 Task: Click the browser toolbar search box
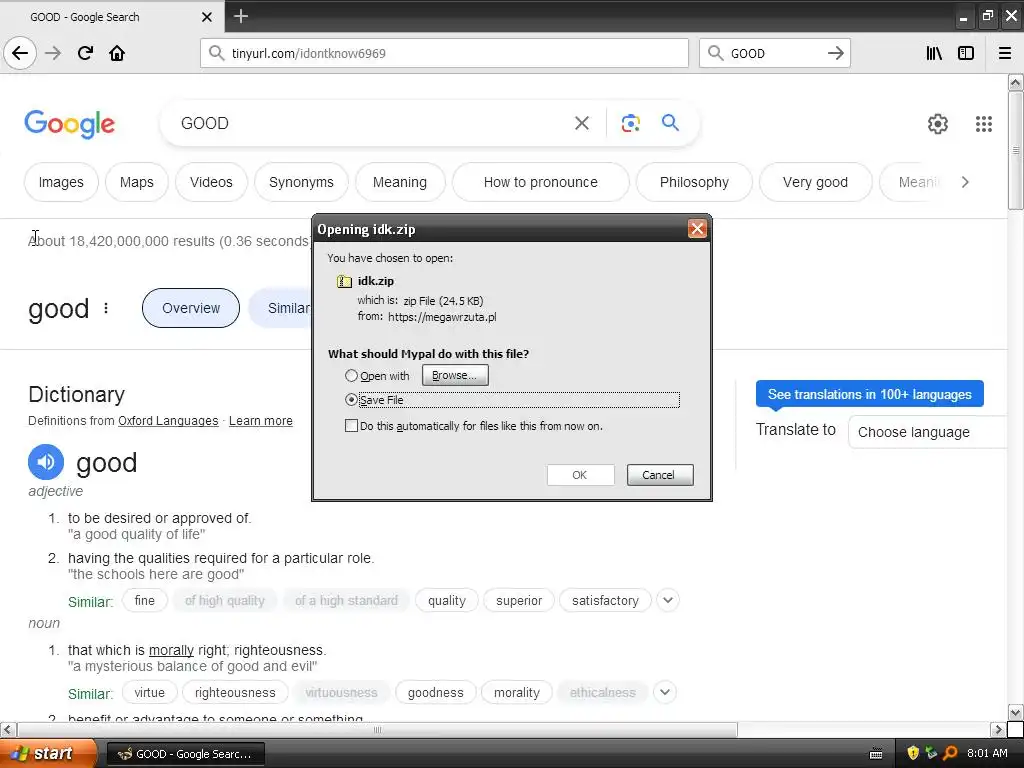click(x=775, y=53)
